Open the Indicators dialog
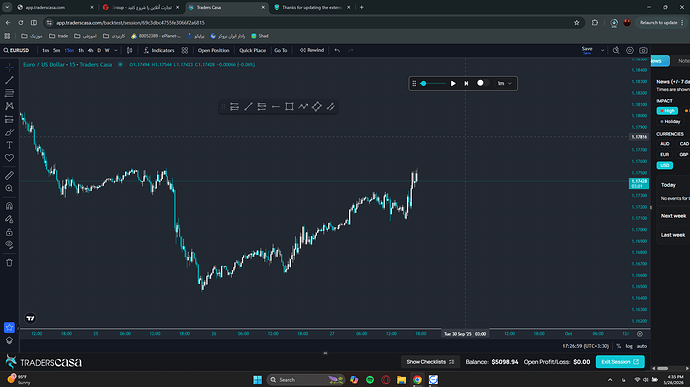The height and width of the screenshot is (387, 690). tap(159, 51)
